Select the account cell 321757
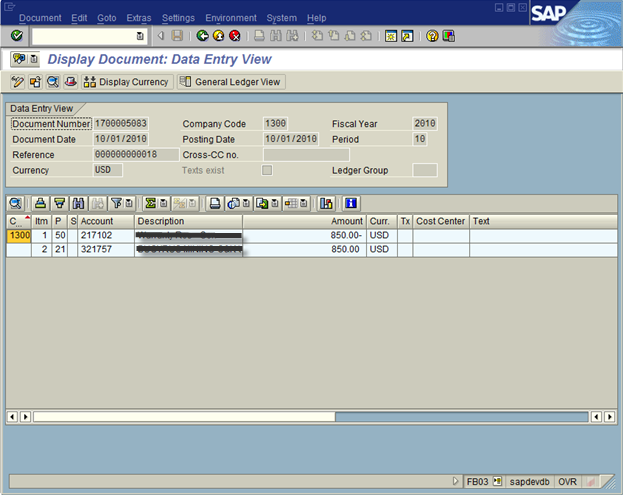Image resolution: width=623 pixels, height=495 pixels. tap(106, 249)
